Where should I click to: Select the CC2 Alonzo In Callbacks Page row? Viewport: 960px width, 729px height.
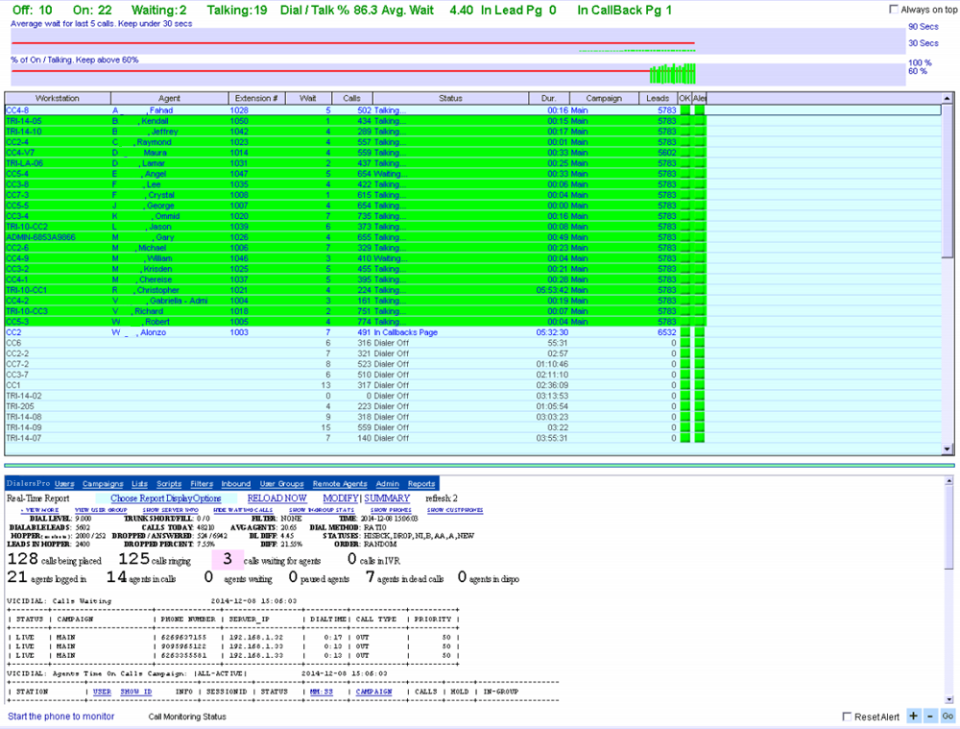click(x=473, y=332)
